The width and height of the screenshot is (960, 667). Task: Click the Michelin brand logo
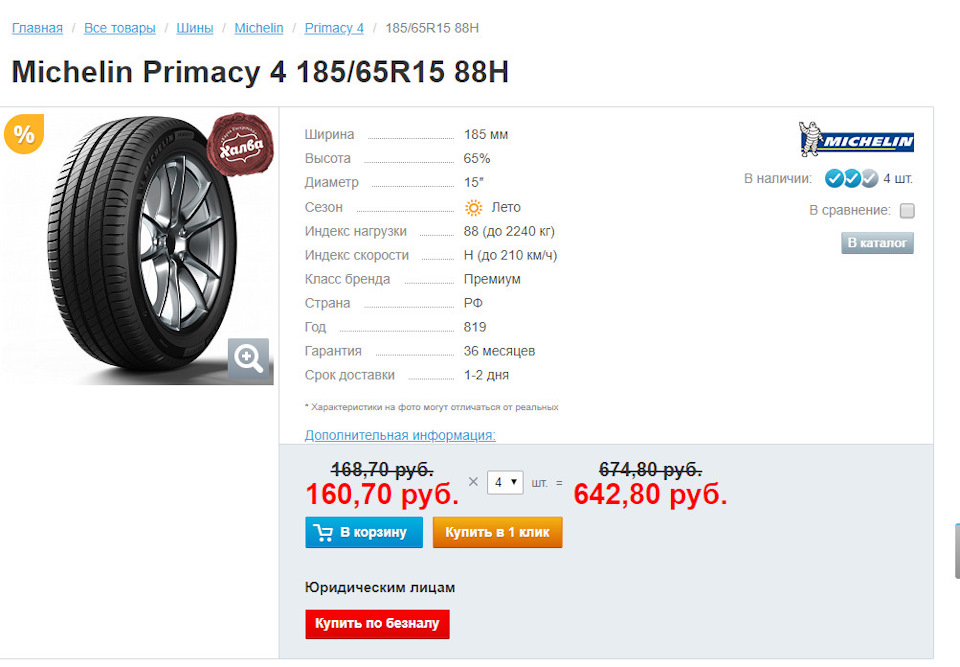[856, 140]
